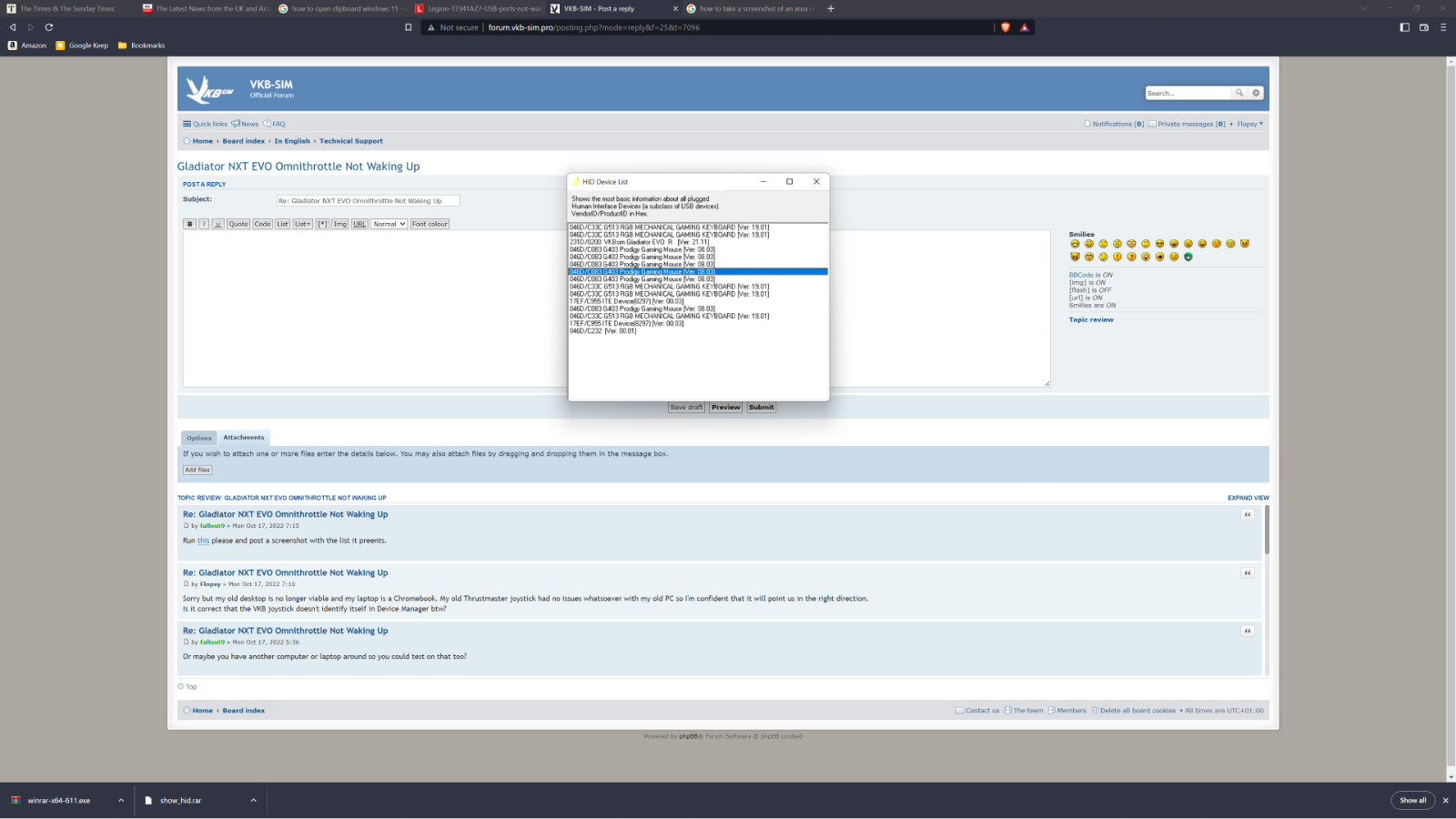Expand the Flopsy user menu

tap(1249, 124)
